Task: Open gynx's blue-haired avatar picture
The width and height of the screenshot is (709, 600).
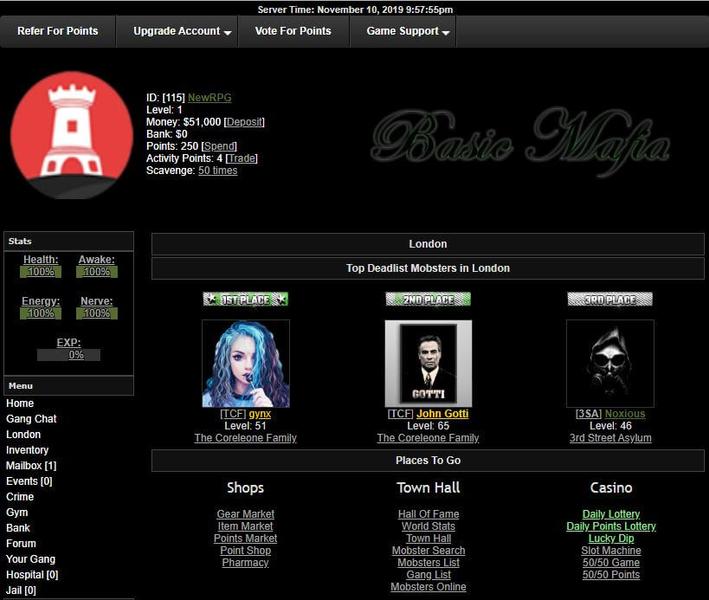Action: point(246,363)
